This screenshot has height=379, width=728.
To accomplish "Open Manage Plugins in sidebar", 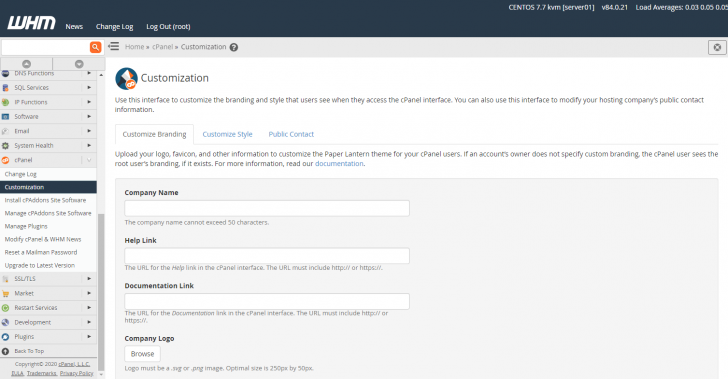I will coord(26,226).
